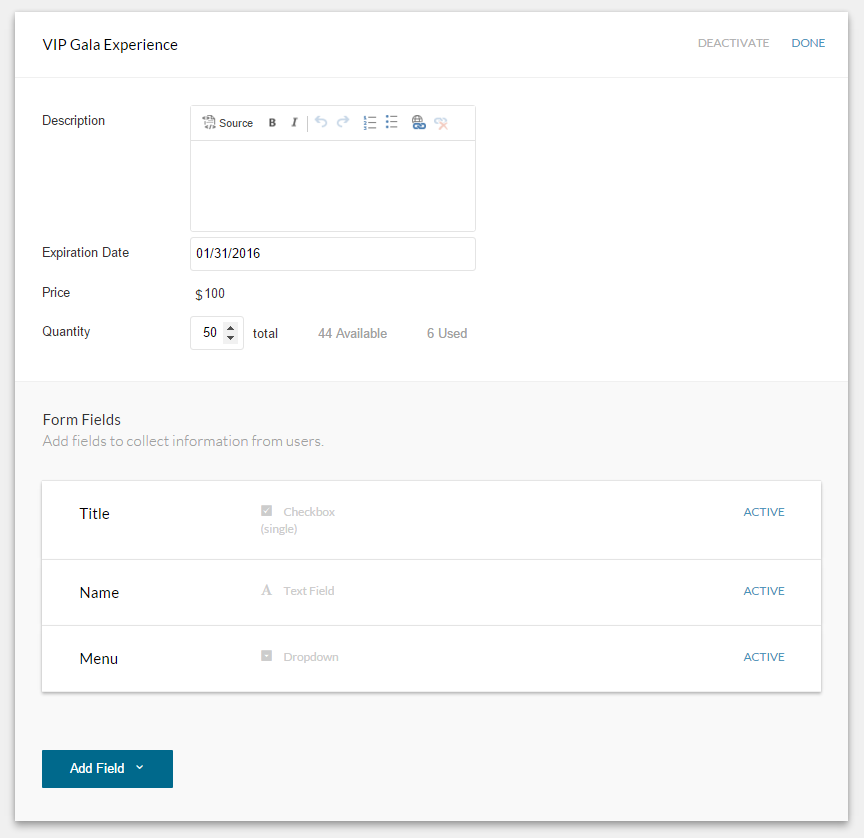Insert a numbered list
The width and height of the screenshot is (864, 838).
coord(370,122)
